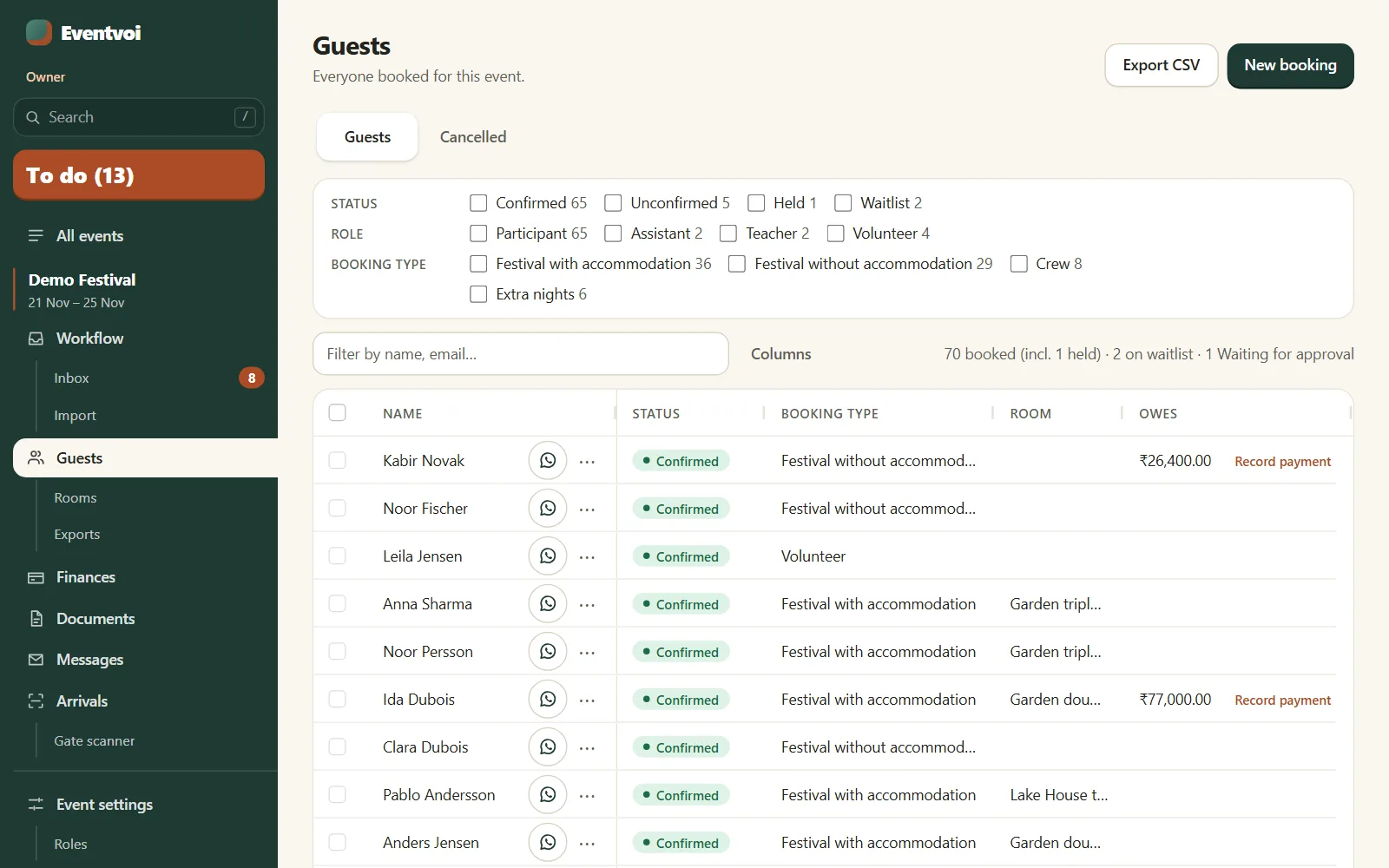Viewport: 1389px width, 868px height.
Task: Focus the sidebar Search field
Action: pos(139,117)
